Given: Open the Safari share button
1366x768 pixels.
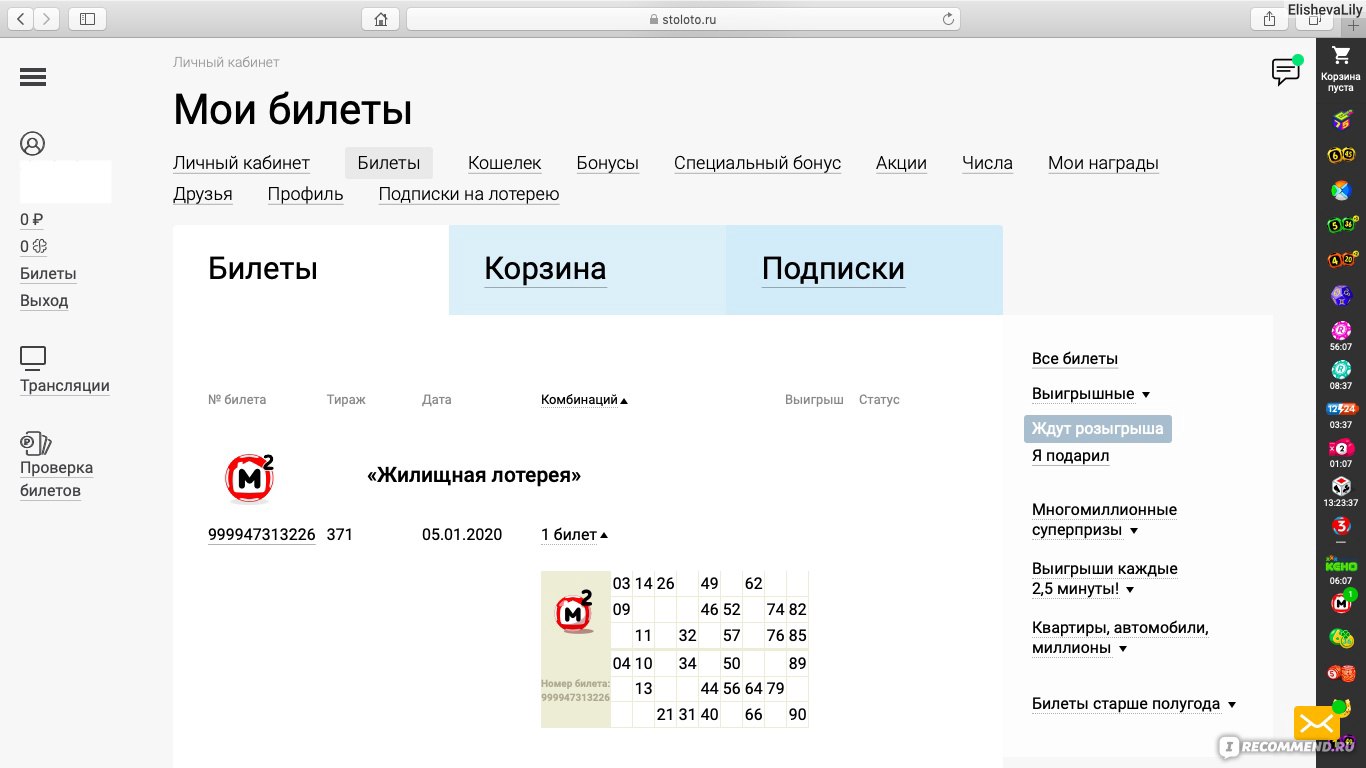Looking at the screenshot, I should click(x=1269, y=19).
